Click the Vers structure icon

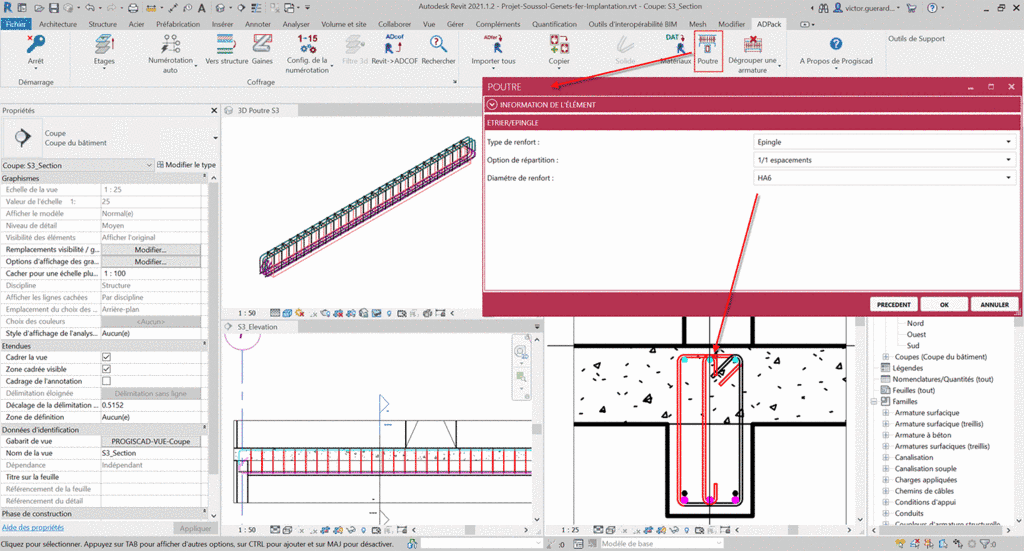226,44
